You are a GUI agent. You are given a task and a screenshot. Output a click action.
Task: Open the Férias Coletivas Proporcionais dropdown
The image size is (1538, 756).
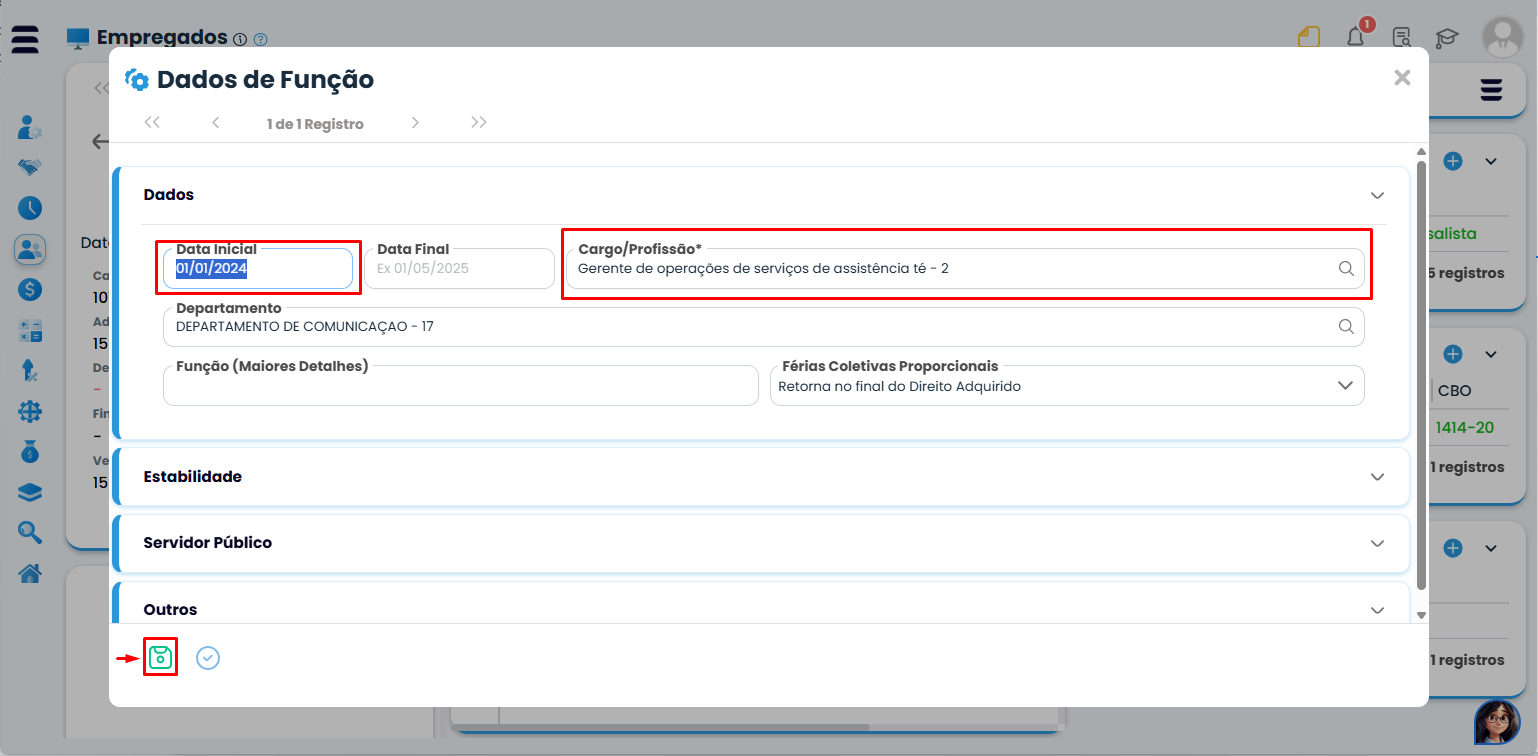pos(1067,385)
